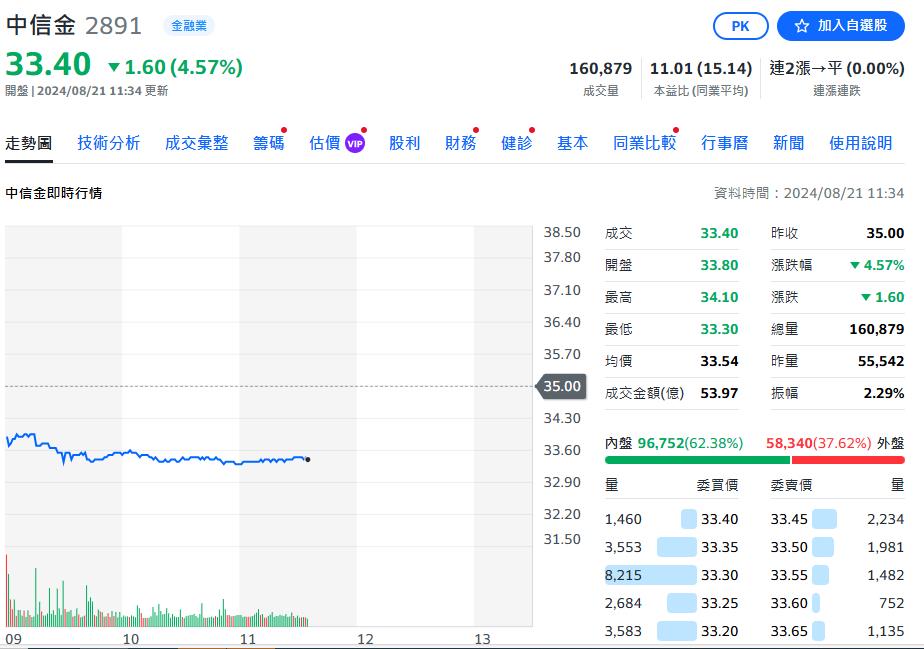The image size is (924, 649).
Task: Open the 技術分析 tab
Action: pos(108,143)
